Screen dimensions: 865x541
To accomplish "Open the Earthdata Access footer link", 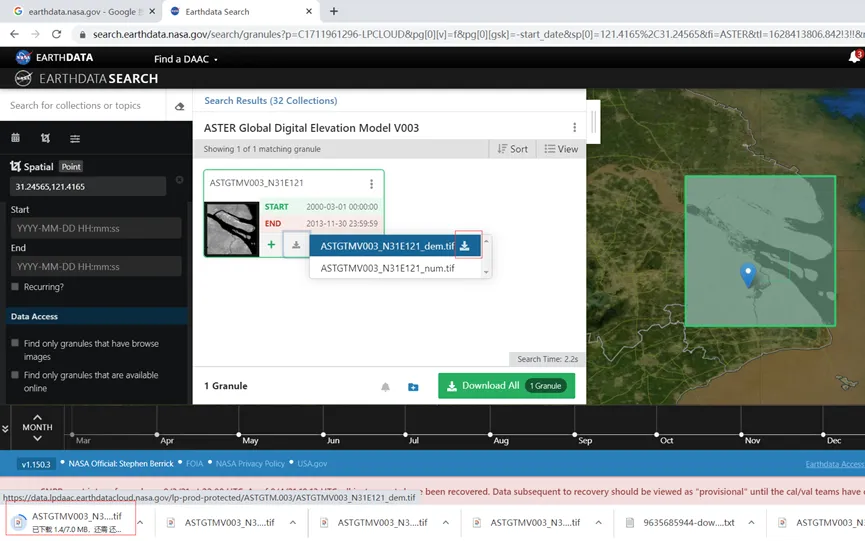I will (x=835, y=464).
